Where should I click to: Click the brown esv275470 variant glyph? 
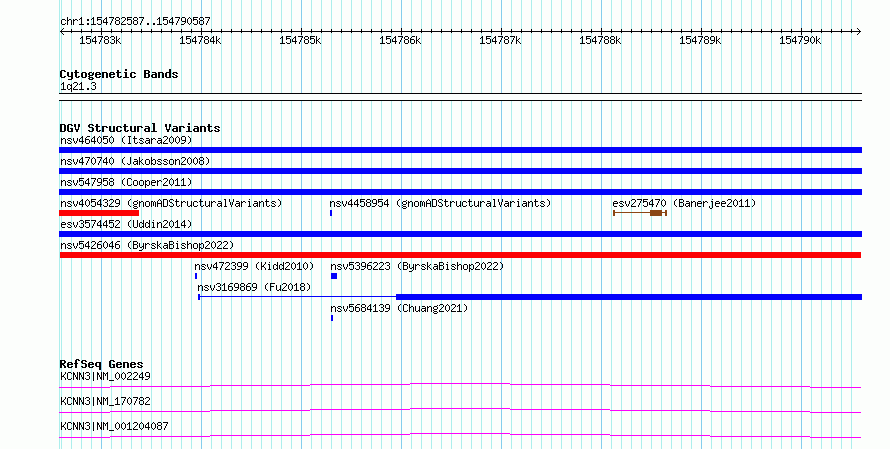[640, 213]
